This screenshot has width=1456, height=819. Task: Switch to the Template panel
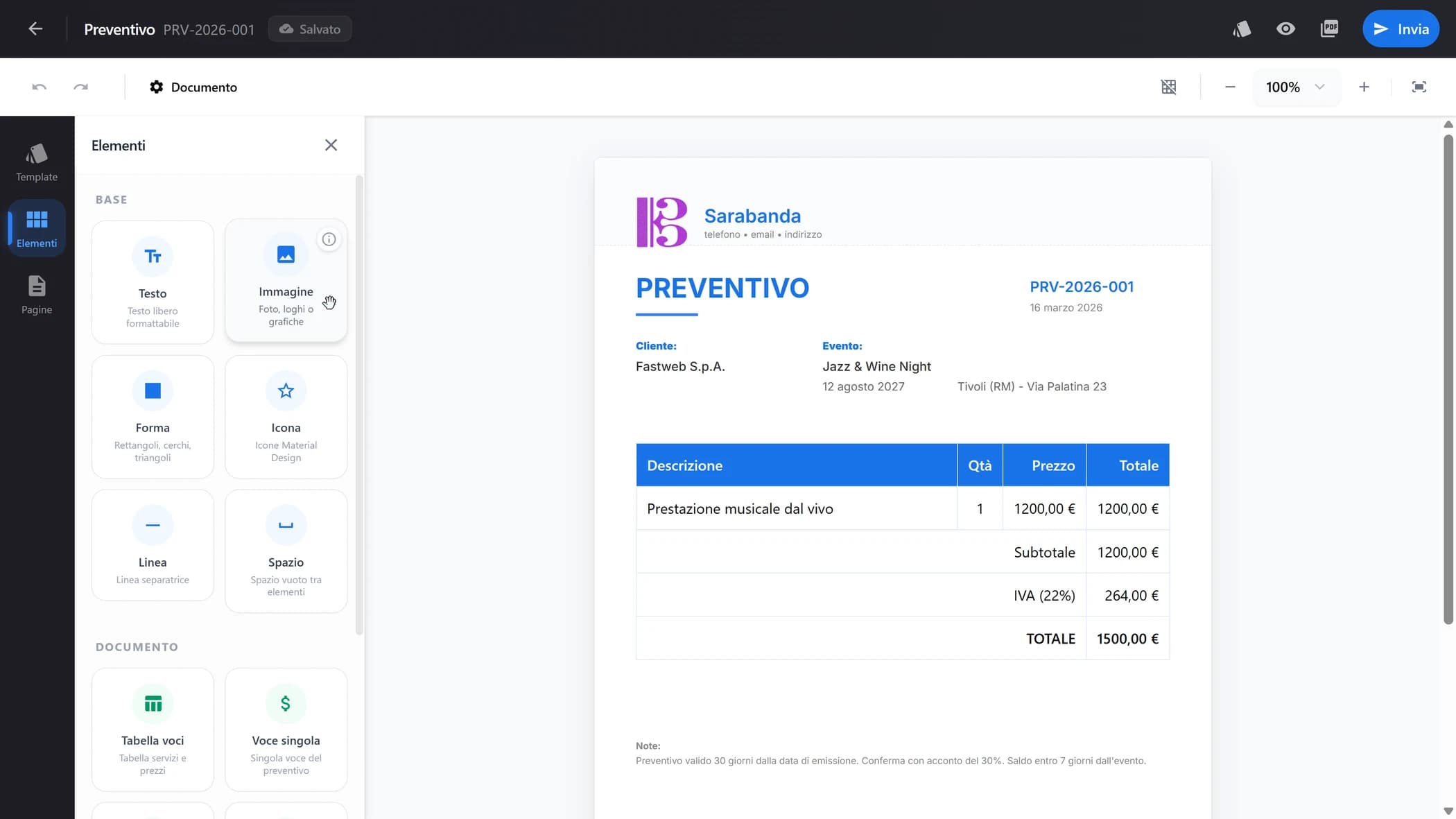pyautogui.click(x=36, y=162)
